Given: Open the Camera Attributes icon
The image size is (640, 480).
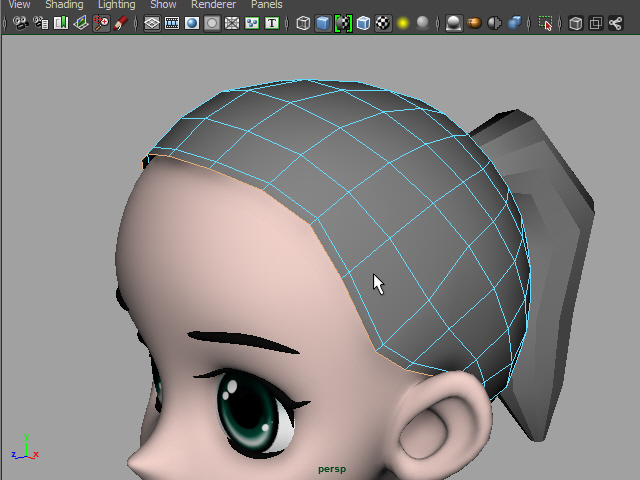Looking at the screenshot, I should coord(40,23).
